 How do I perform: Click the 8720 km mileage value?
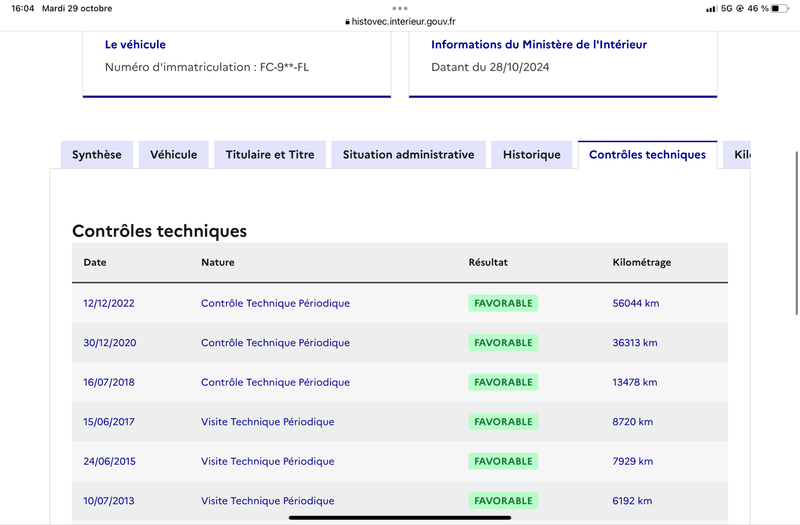pyautogui.click(x=633, y=422)
